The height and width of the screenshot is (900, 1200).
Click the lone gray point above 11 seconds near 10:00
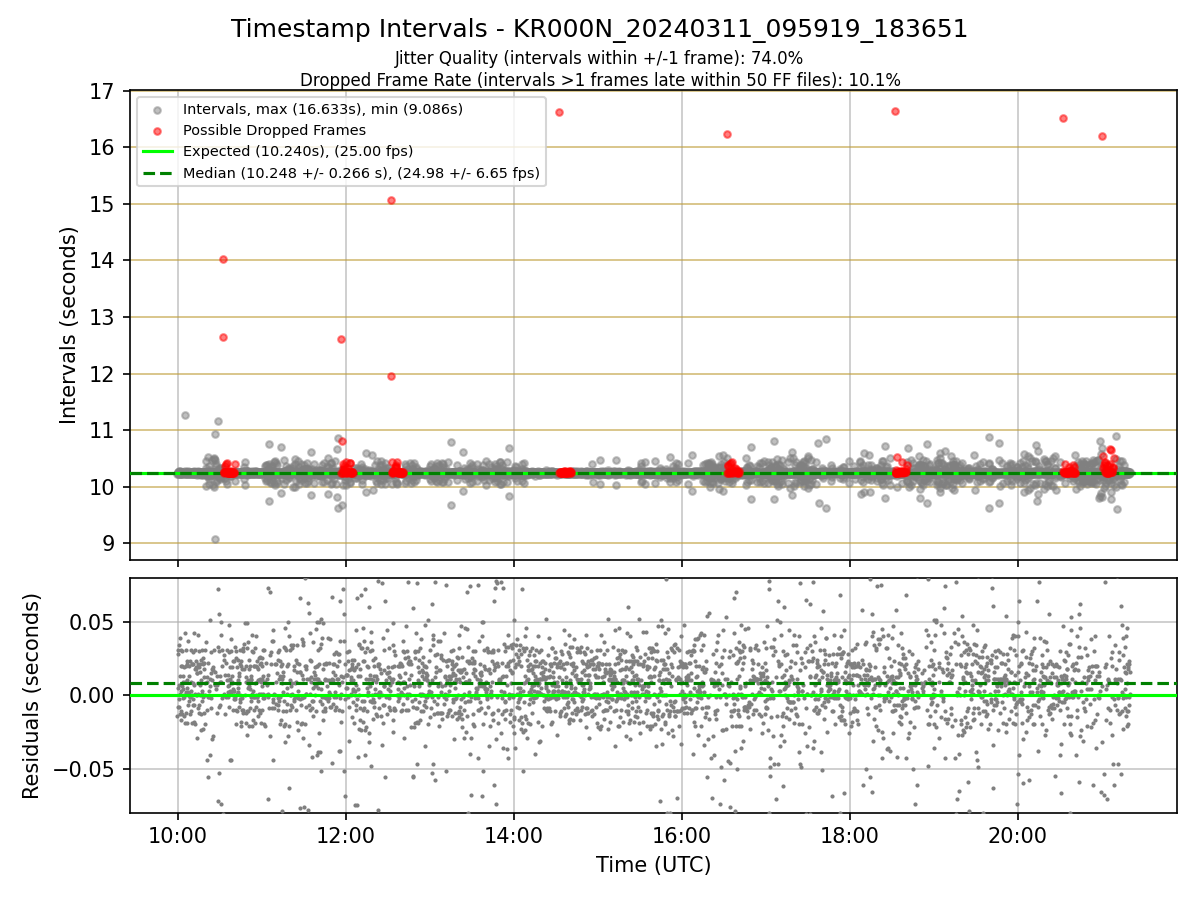185,415
